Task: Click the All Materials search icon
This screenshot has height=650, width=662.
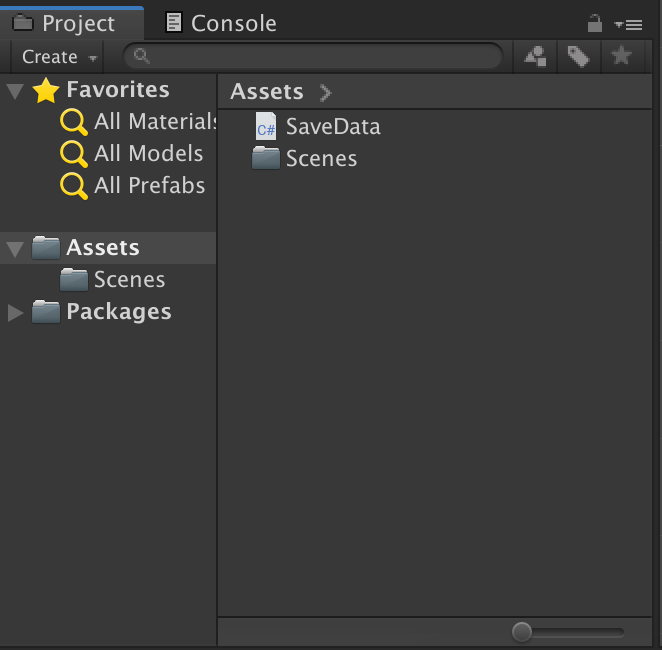Action: (x=74, y=122)
